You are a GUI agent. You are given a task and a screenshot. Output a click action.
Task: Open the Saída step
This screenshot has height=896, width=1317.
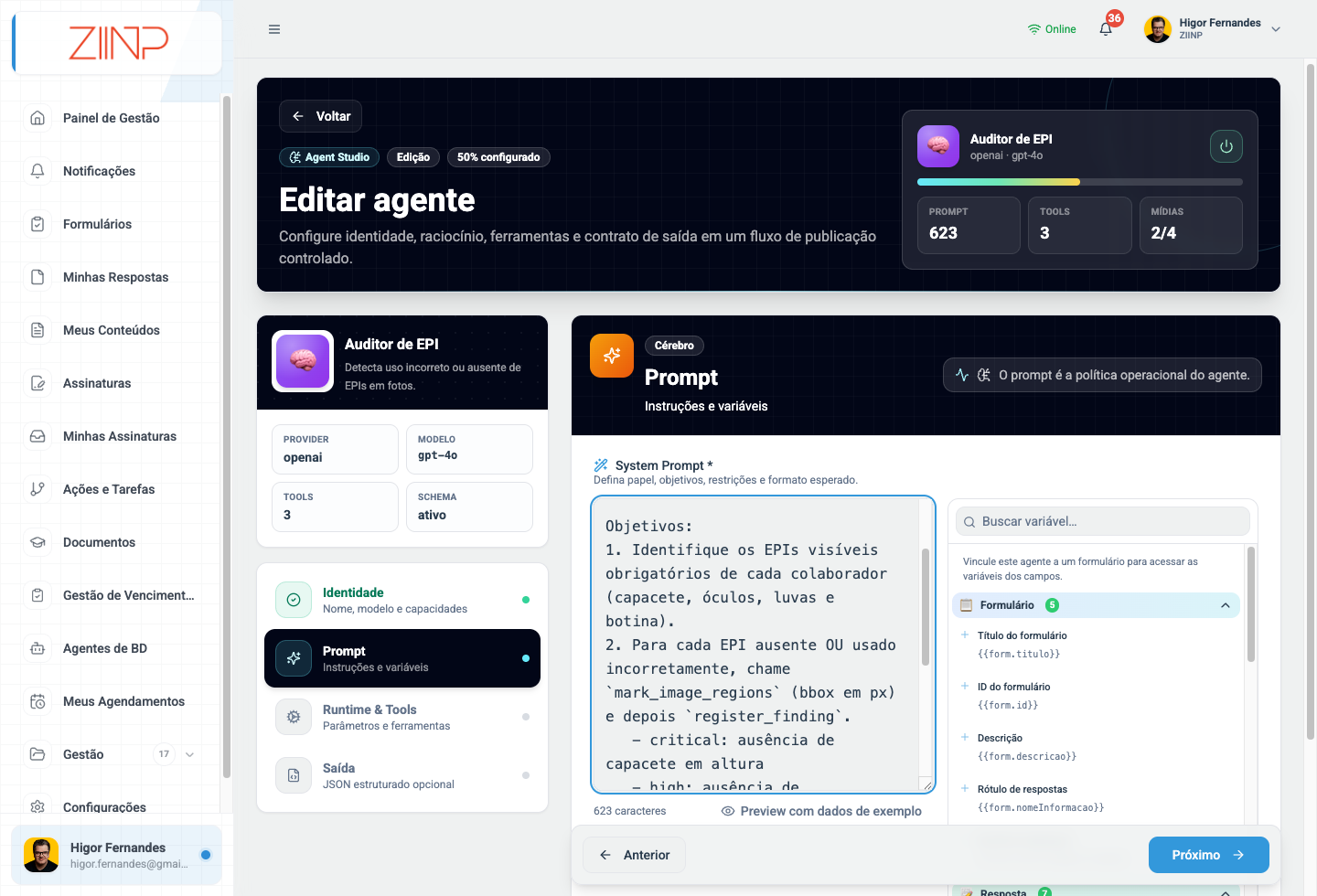[402, 775]
